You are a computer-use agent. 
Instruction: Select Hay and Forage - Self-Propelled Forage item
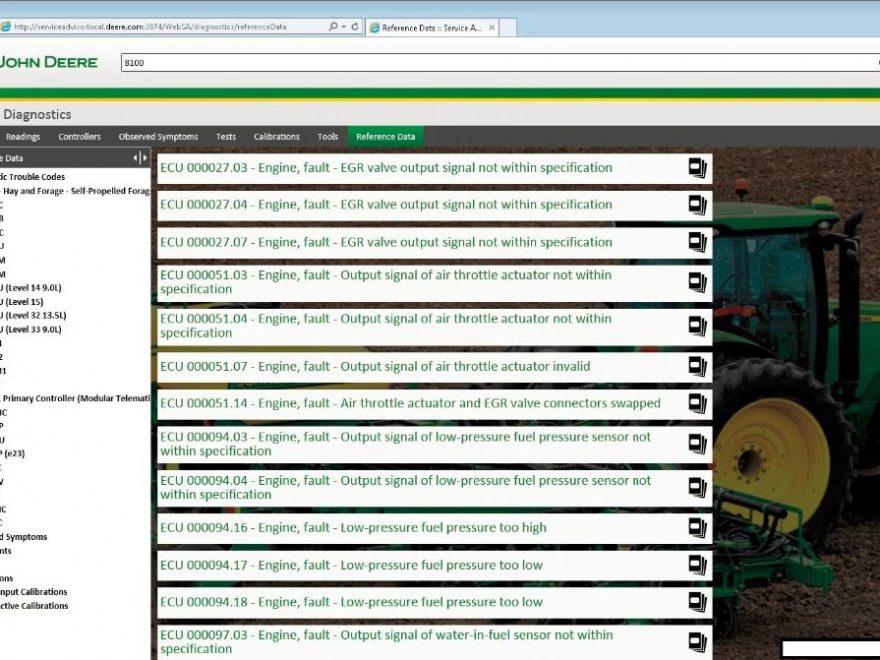click(76, 191)
